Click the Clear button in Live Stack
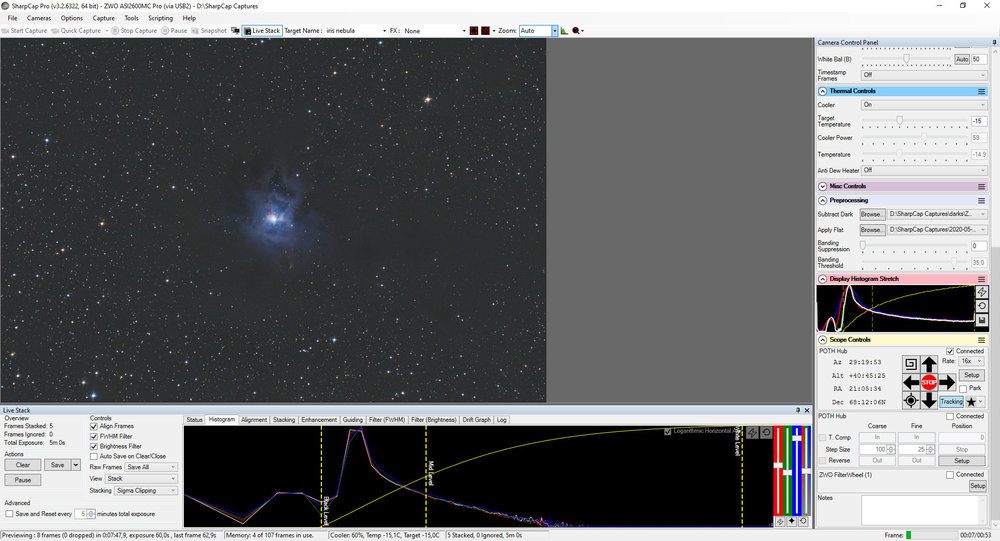Screen dimensions: 1000x541 point(22,465)
